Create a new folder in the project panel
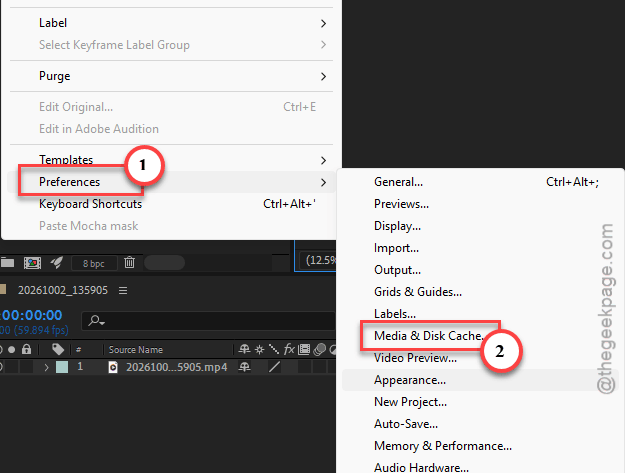Screen dimensions: 625x473 pyautogui.click(x=7, y=263)
